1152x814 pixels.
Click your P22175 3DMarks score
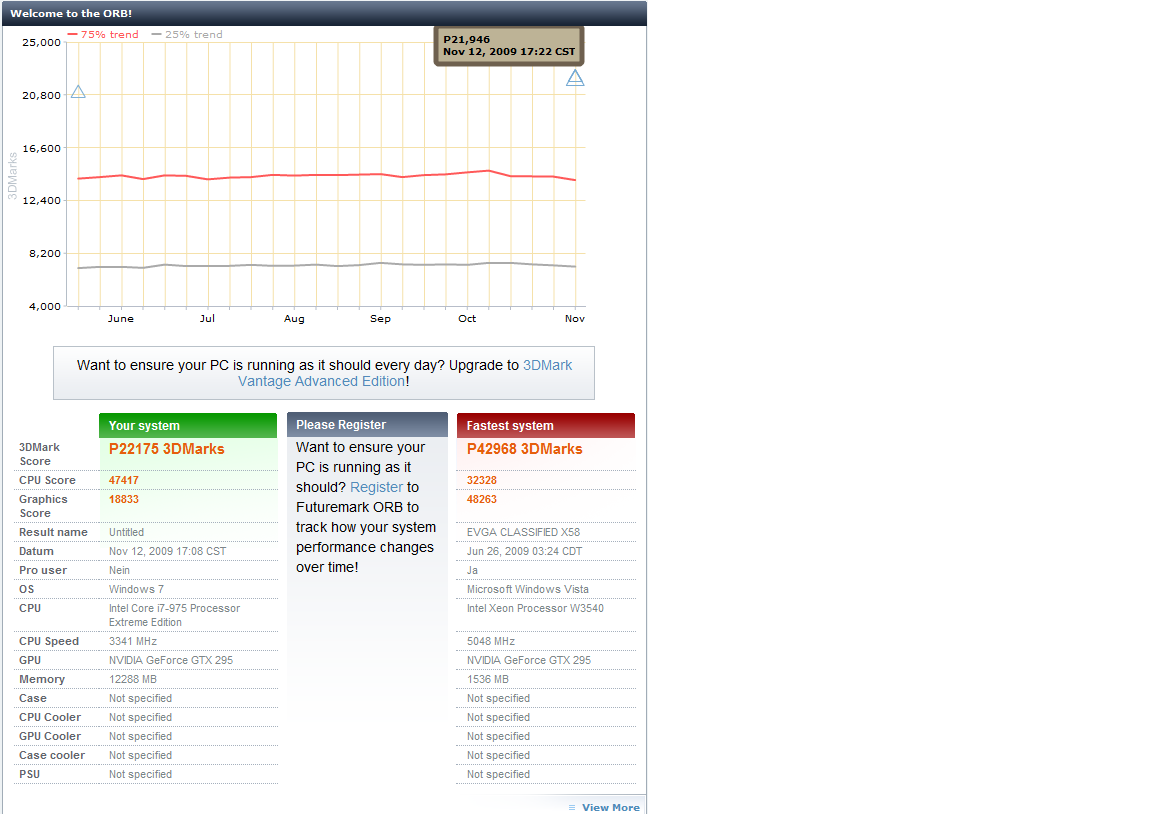pos(166,449)
